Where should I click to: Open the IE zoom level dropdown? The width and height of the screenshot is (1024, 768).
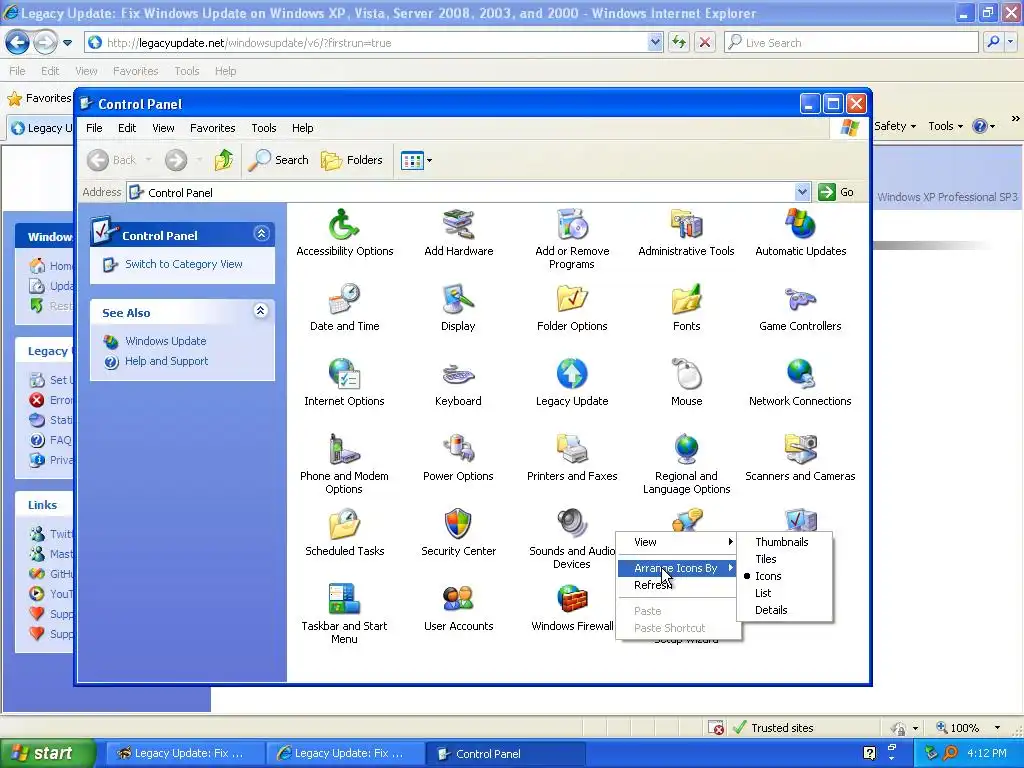coord(997,728)
